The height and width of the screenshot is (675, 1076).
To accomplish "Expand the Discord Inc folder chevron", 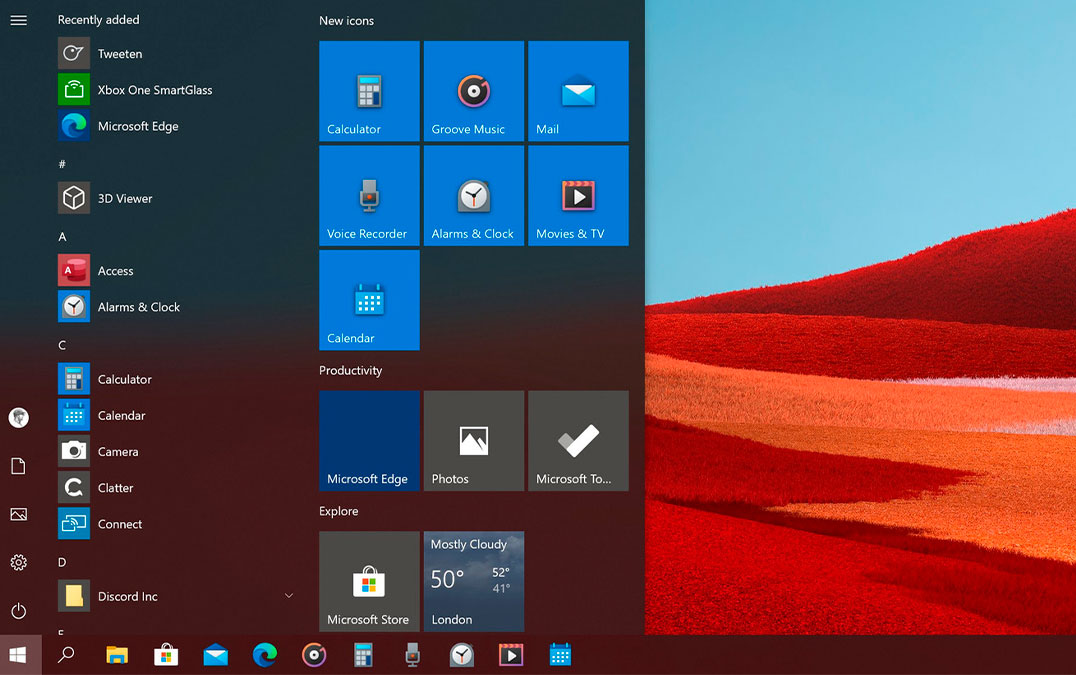I will click(x=289, y=596).
